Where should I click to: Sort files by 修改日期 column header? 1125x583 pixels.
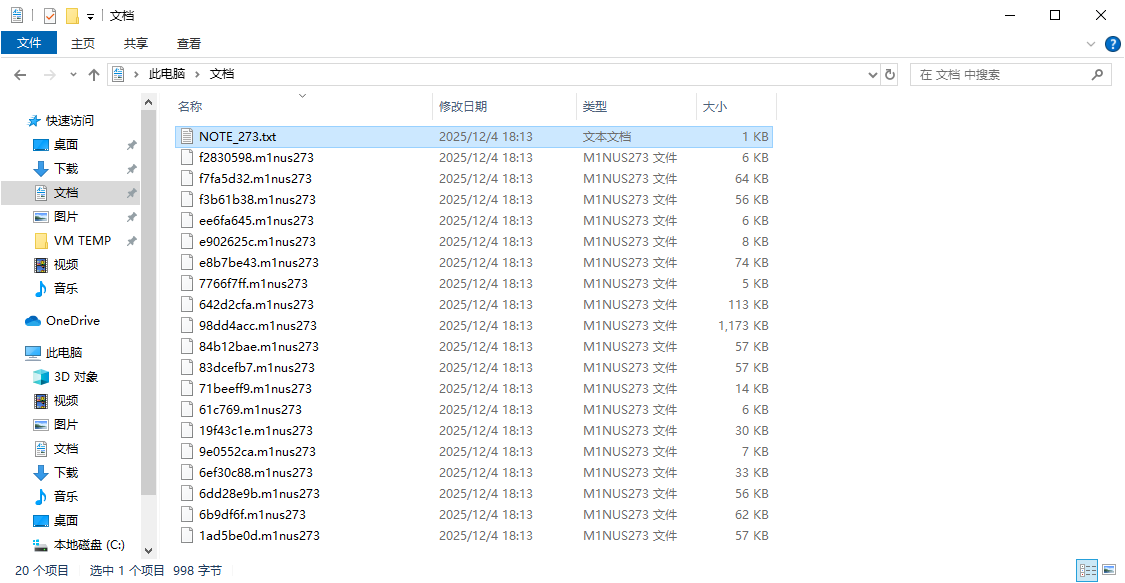pos(463,107)
